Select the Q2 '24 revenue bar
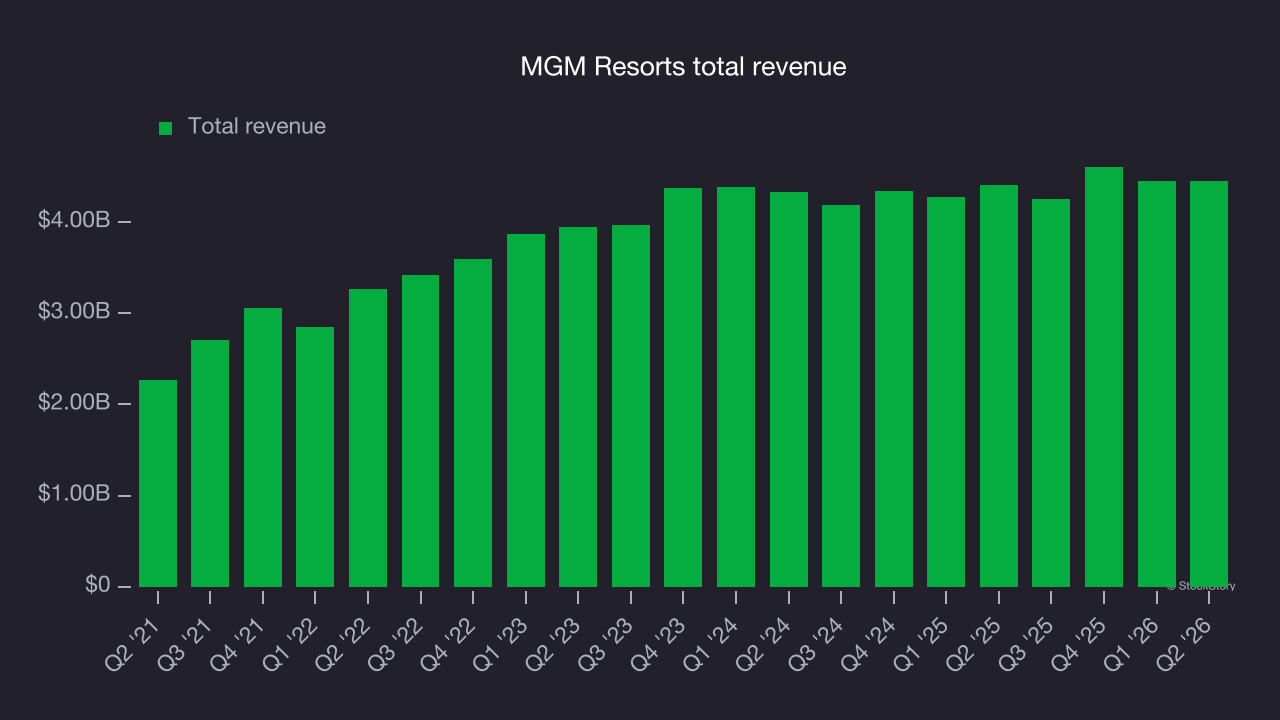 [x=789, y=389]
